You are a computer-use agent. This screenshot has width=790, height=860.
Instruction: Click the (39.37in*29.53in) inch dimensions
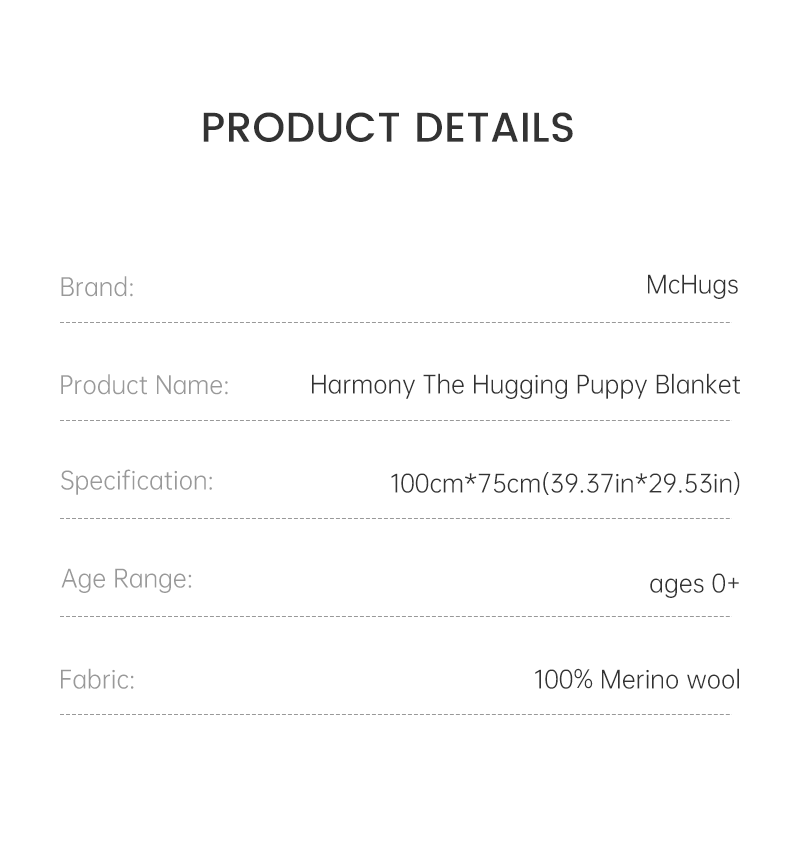(641, 484)
